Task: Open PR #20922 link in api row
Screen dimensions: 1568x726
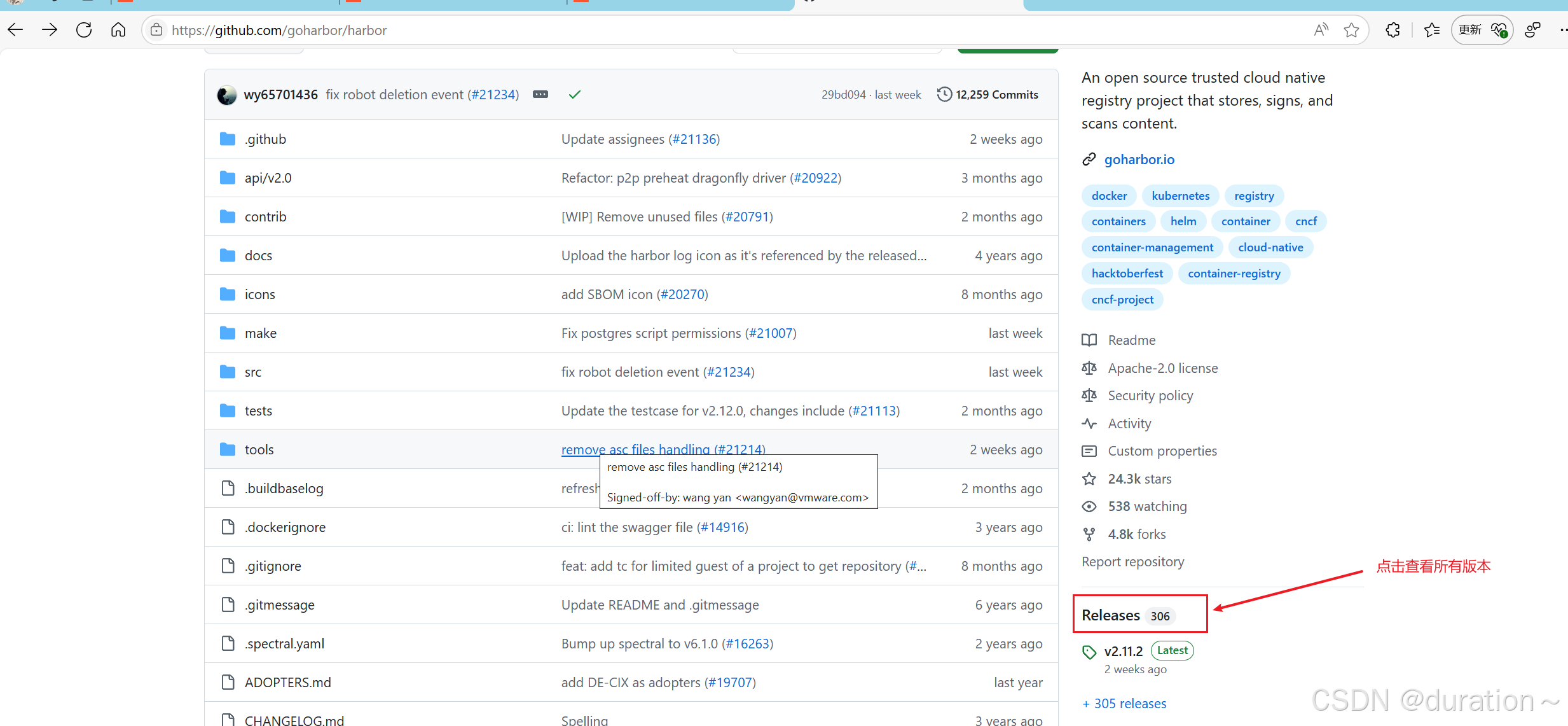Action: pyautogui.click(x=816, y=178)
